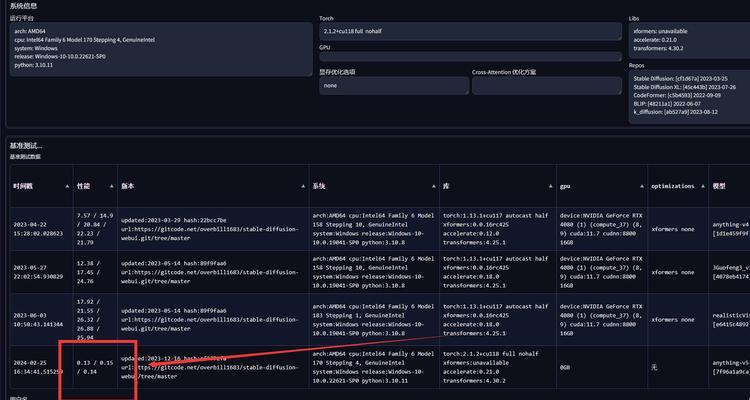Select timestamp cell 2023-06-03 10:50:43
This screenshot has width=750, height=400.
coord(42,319)
